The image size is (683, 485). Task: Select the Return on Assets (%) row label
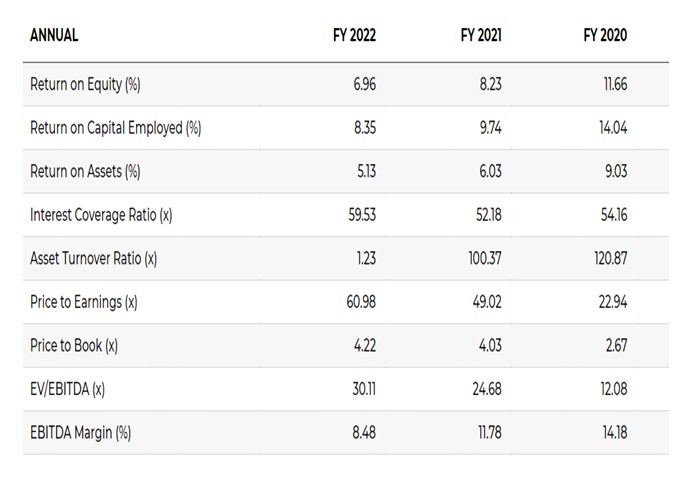(x=85, y=171)
